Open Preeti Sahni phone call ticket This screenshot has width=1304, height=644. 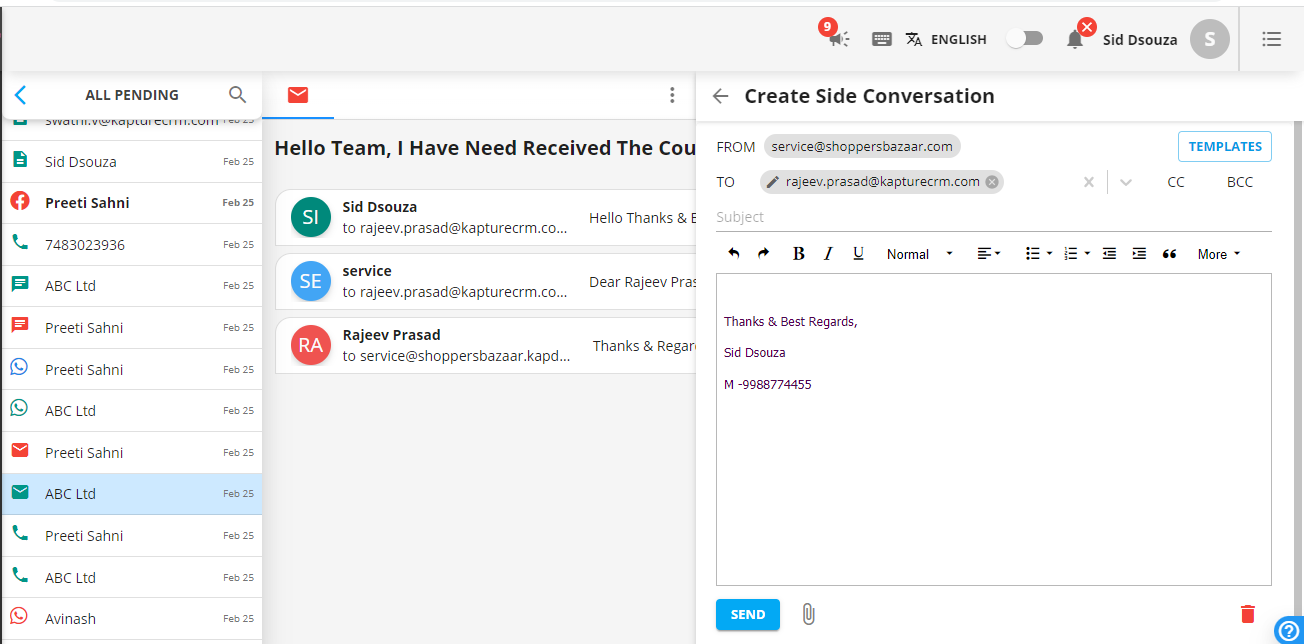tap(132, 535)
